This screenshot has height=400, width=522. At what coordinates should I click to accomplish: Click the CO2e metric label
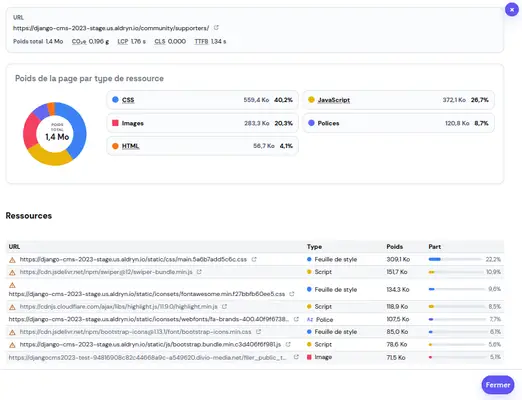tap(79, 41)
